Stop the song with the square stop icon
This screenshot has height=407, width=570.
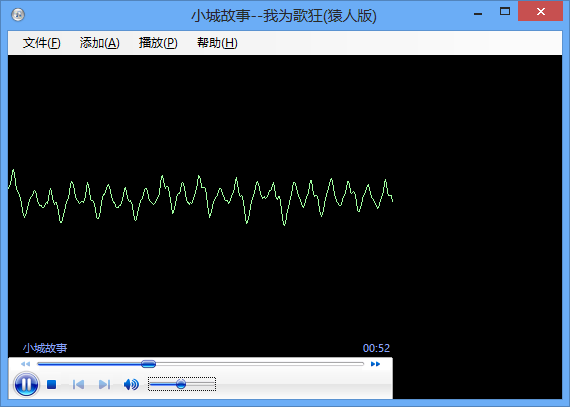tap(52, 384)
